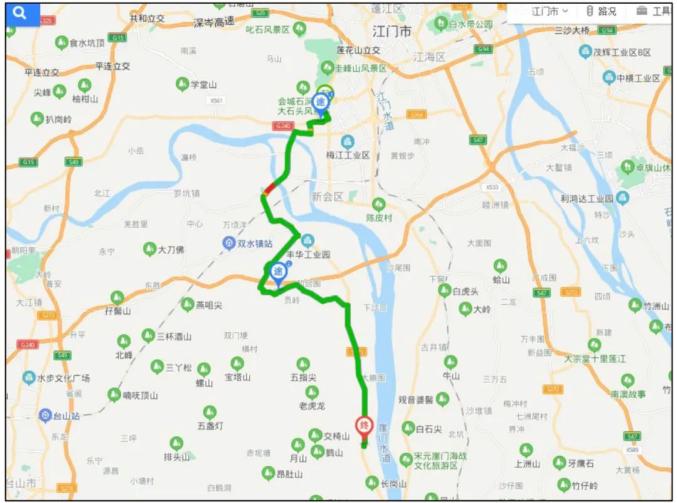Image resolution: width=677 pixels, height=503 pixels.
Task: Click the blue search magnifier button
Action: [22, 14]
